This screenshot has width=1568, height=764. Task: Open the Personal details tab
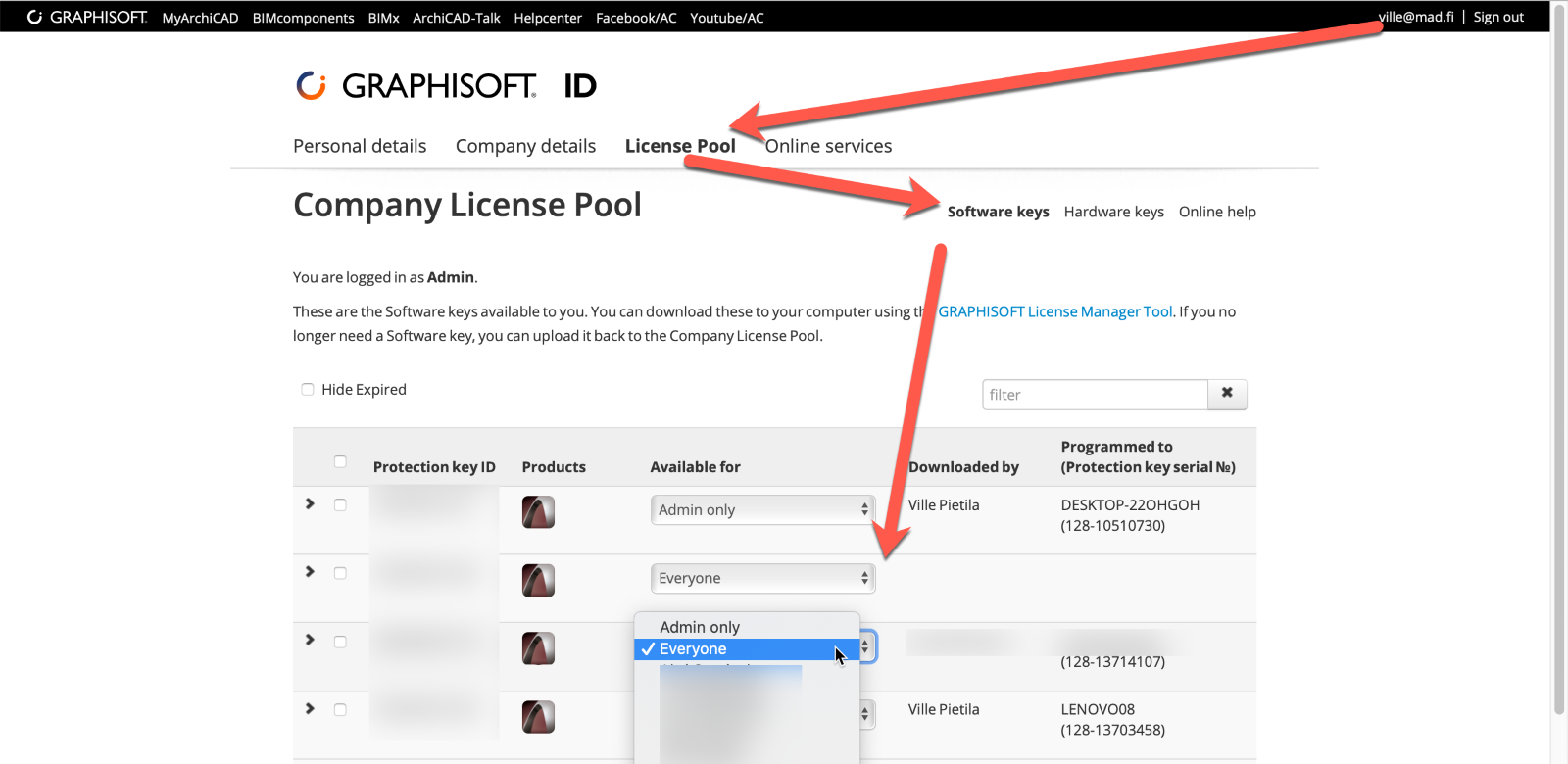coord(360,146)
